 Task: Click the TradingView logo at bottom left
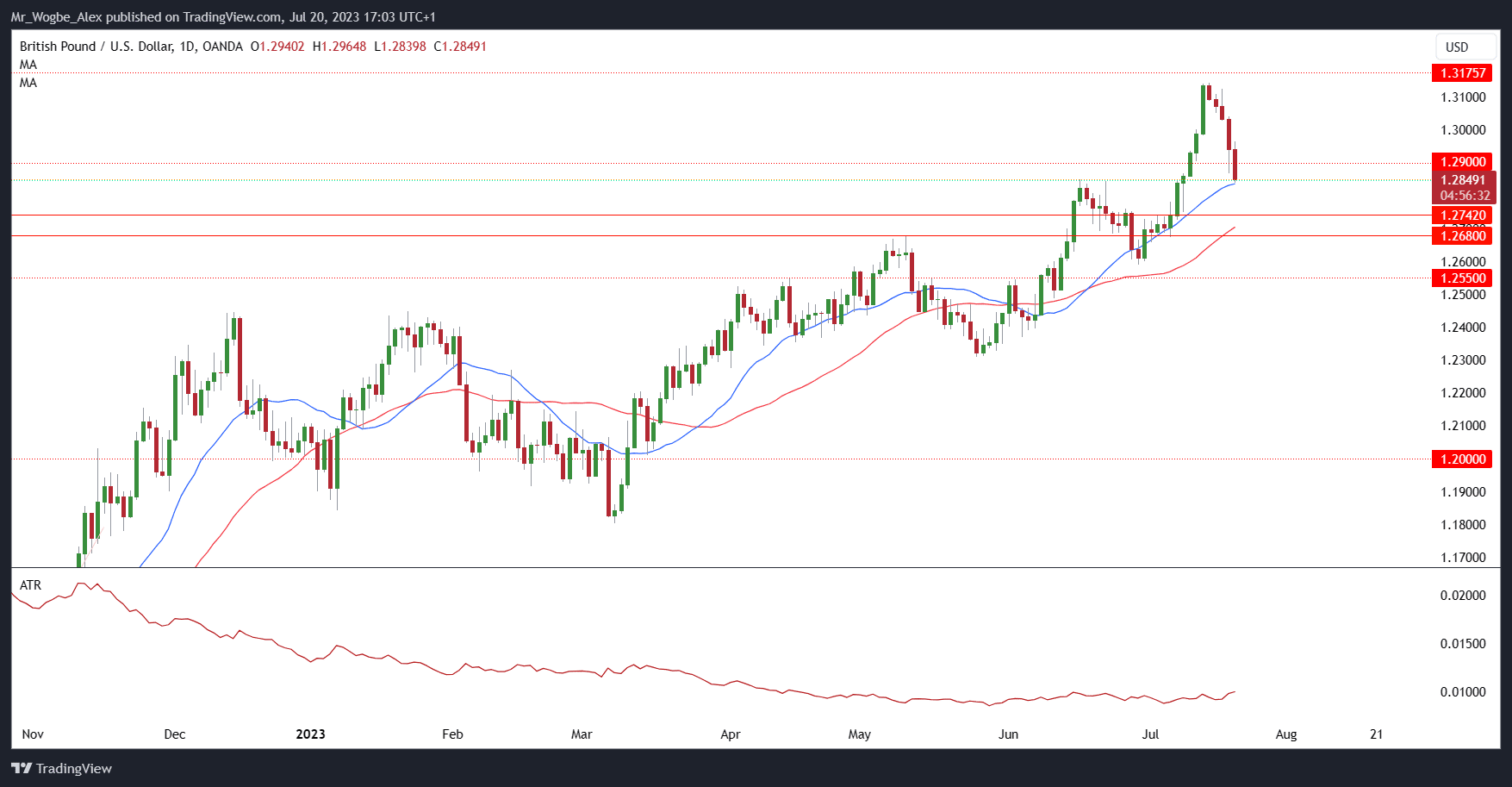coord(61,768)
